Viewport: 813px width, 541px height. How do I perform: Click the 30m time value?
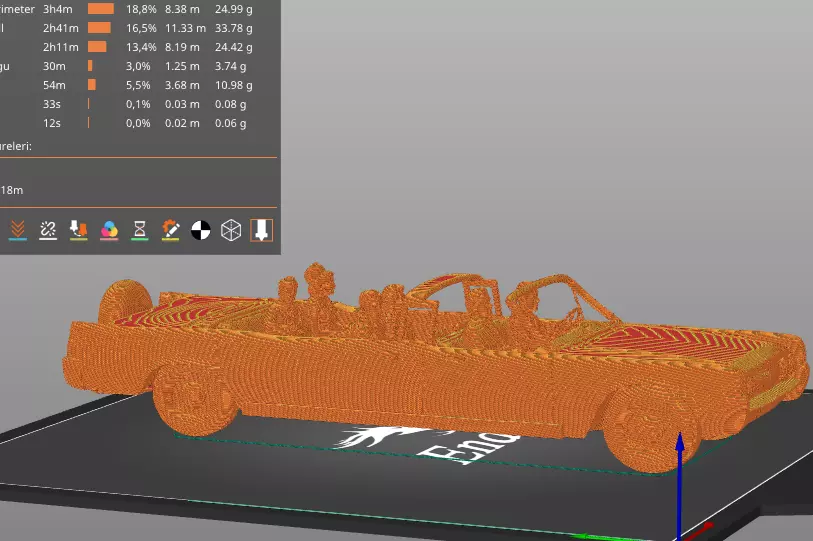pos(54,66)
